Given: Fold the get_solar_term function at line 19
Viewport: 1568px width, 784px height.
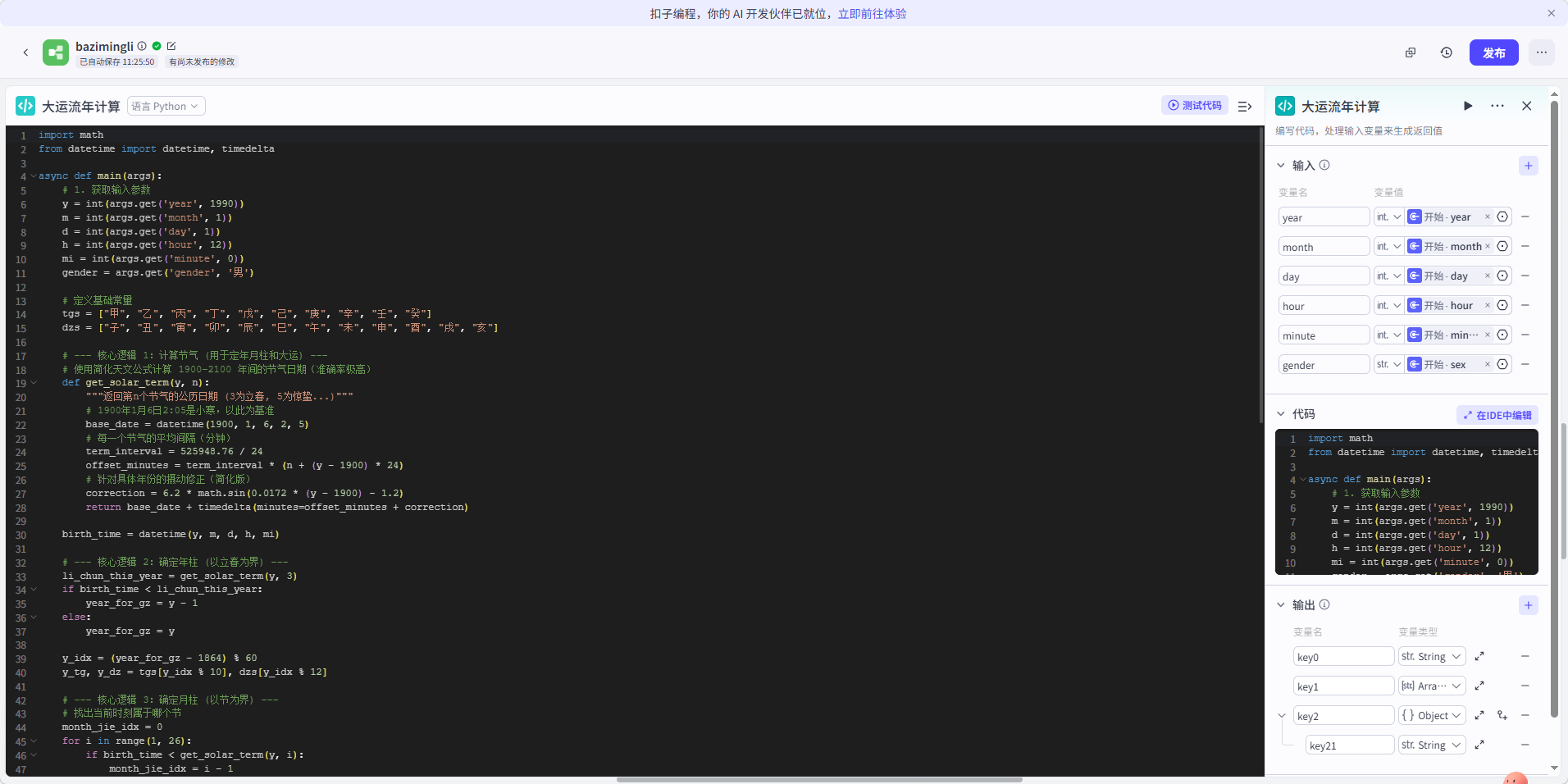Looking at the screenshot, I should [34, 383].
